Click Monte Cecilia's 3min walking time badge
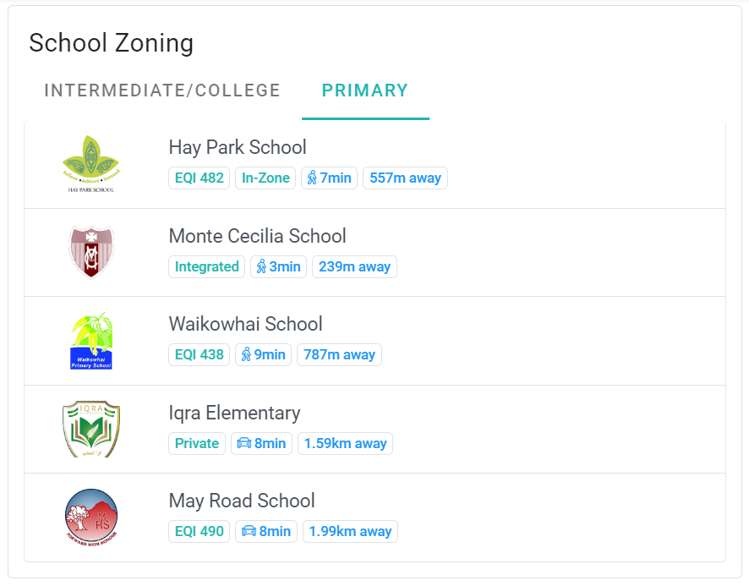Image resolution: width=749 pixels, height=586 pixels. [x=278, y=267]
